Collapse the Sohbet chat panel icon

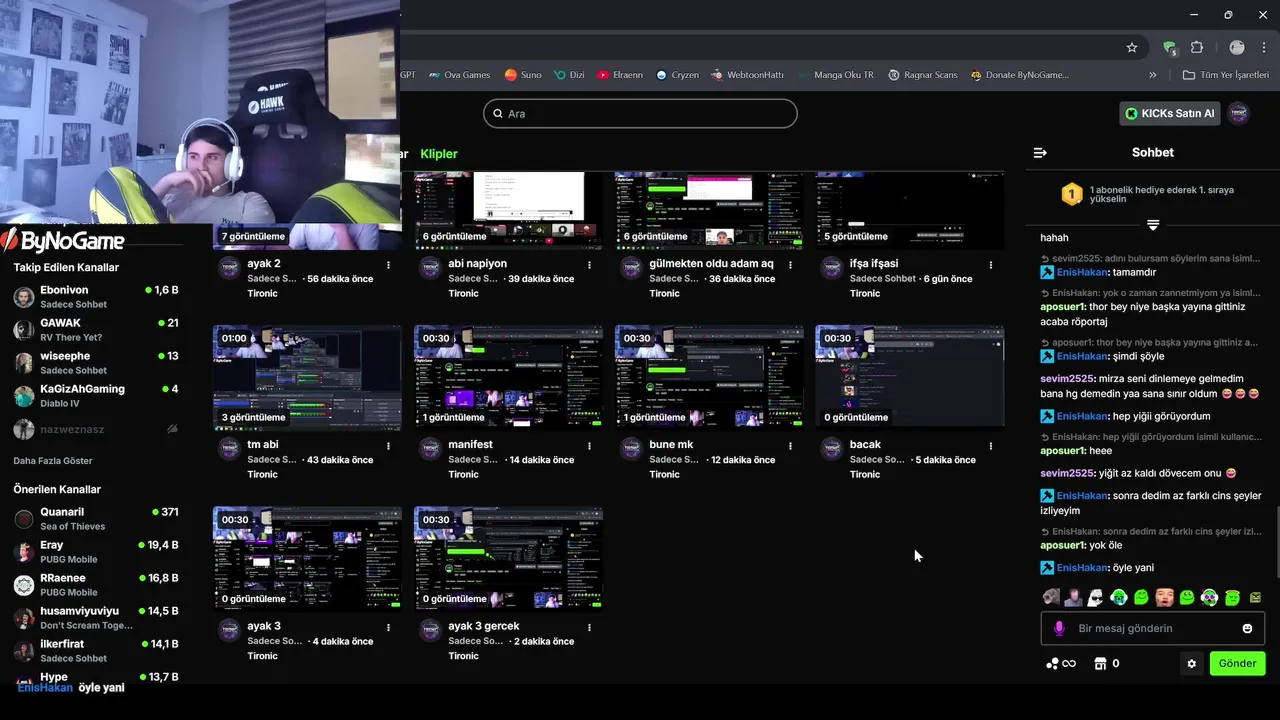(x=1040, y=153)
